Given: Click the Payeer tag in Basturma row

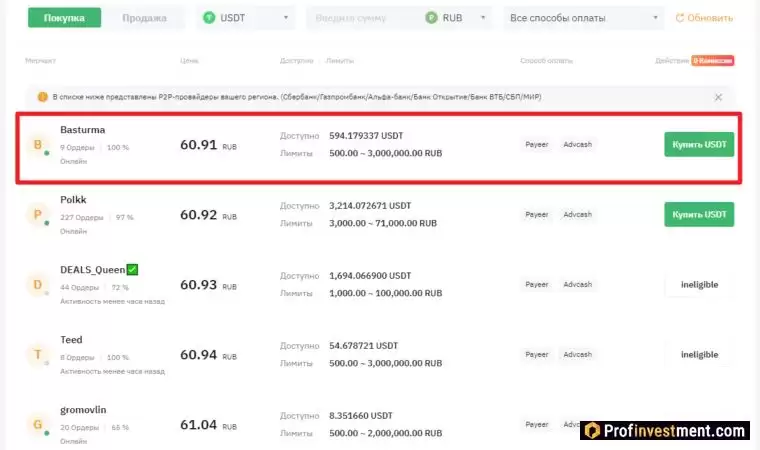Looking at the screenshot, I should 537,145.
